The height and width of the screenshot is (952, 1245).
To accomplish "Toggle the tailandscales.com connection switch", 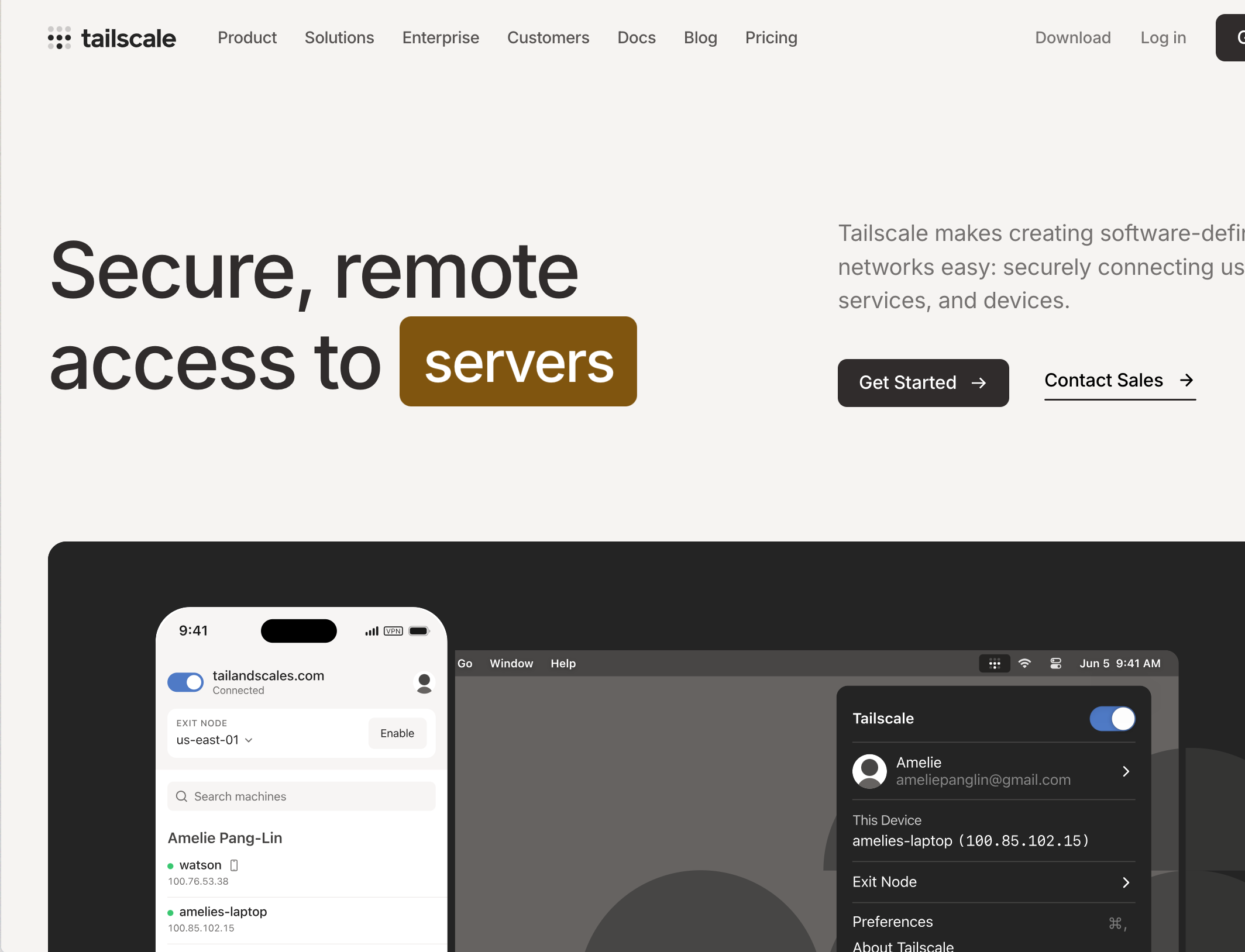I will [185, 682].
